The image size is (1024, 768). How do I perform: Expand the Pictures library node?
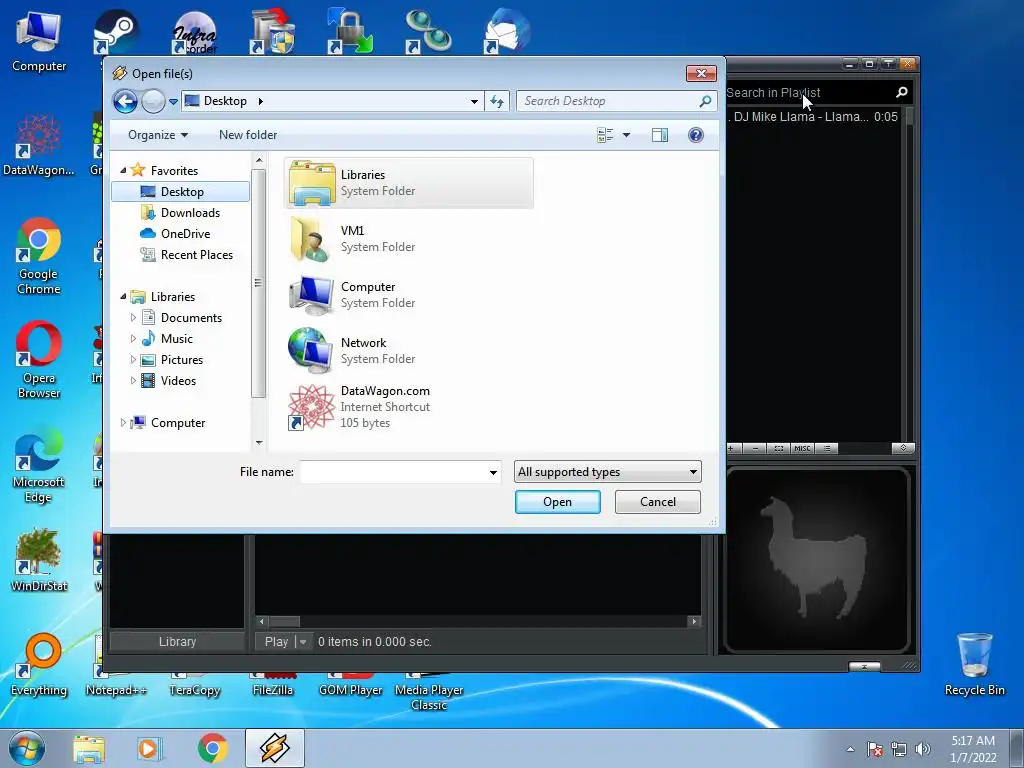click(133, 360)
